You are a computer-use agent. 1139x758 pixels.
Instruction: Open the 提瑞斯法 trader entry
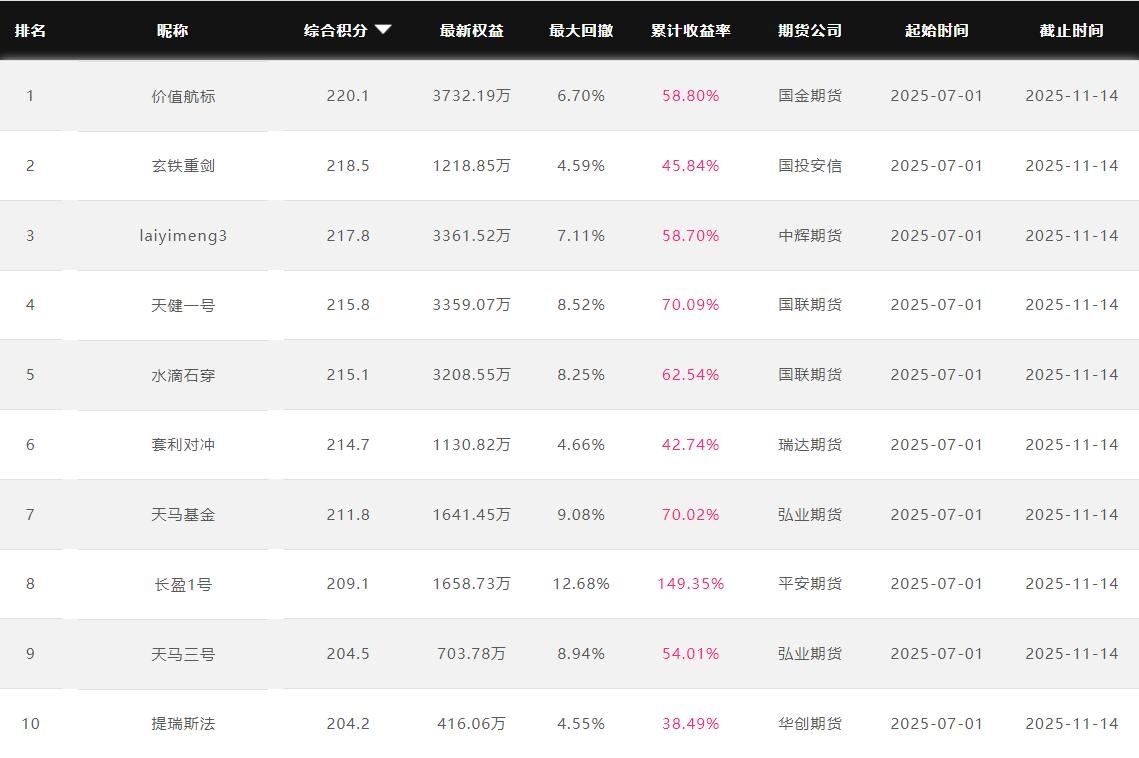(x=183, y=724)
